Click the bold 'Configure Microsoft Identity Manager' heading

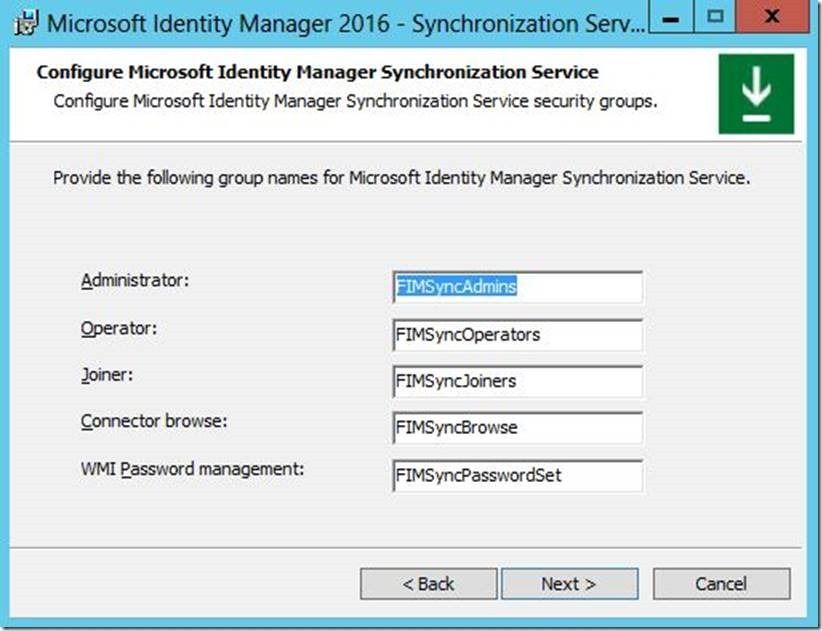[317, 72]
